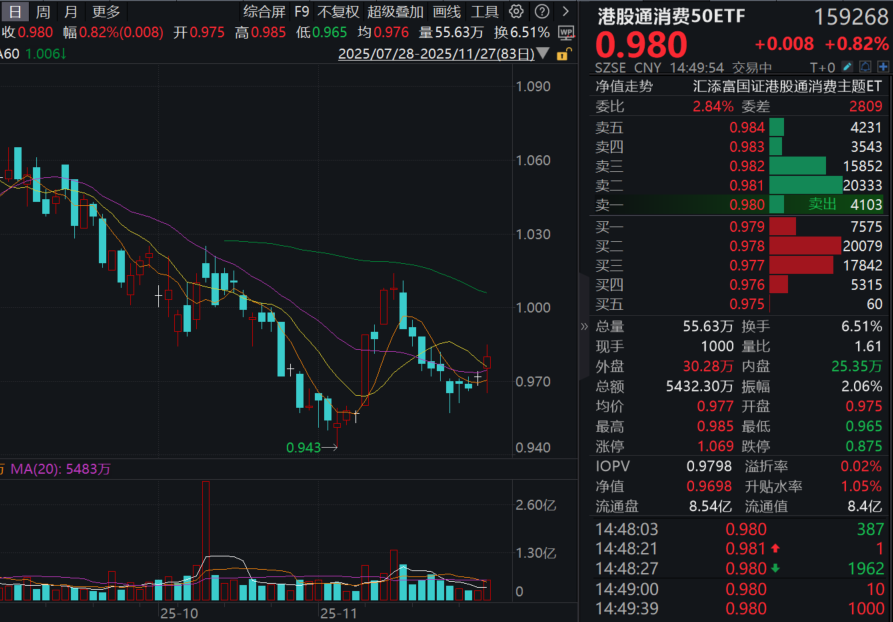Click the WP icon on the left edge
The image size is (893, 622).
[566, 32]
